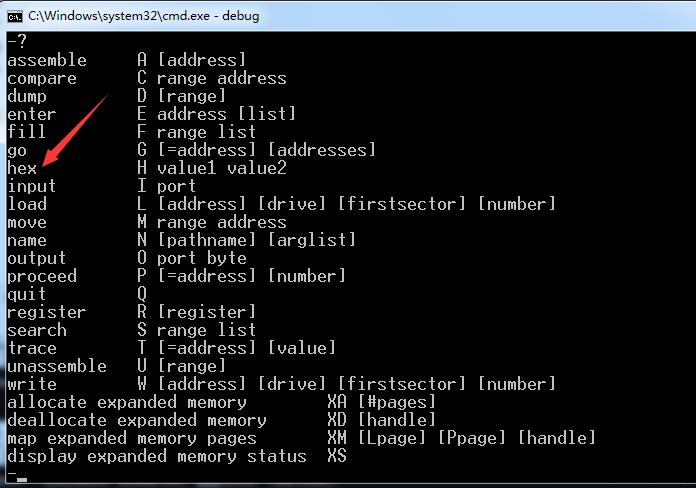Click the cmd.exe icon in title bar
The height and width of the screenshot is (488, 696).
pos(16,15)
